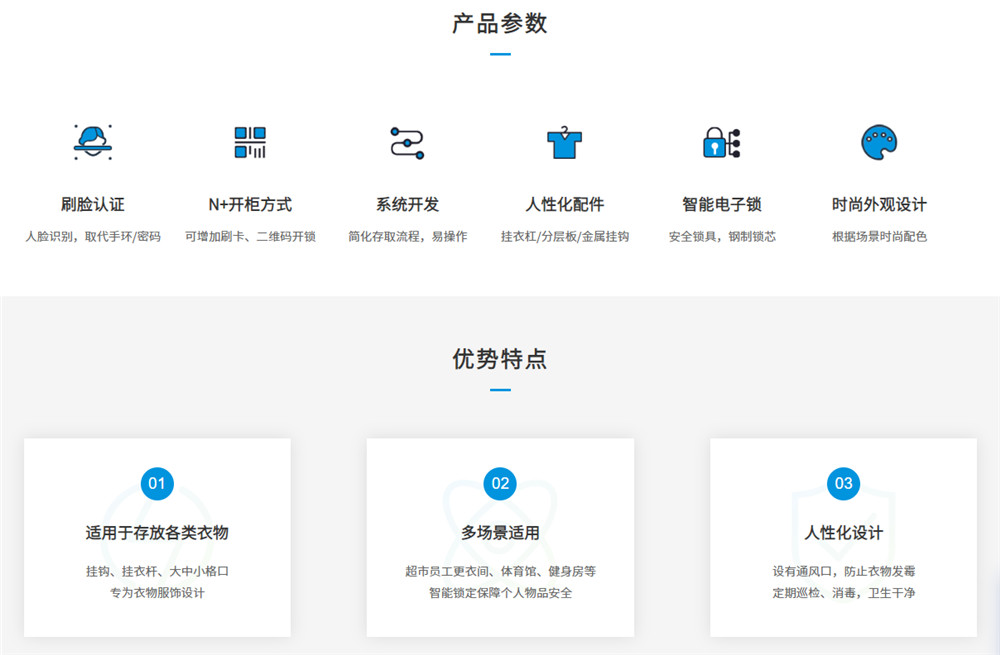Click the face recognition icon
This screenshot has height=655, width=1000.
(x=93, y=142)
